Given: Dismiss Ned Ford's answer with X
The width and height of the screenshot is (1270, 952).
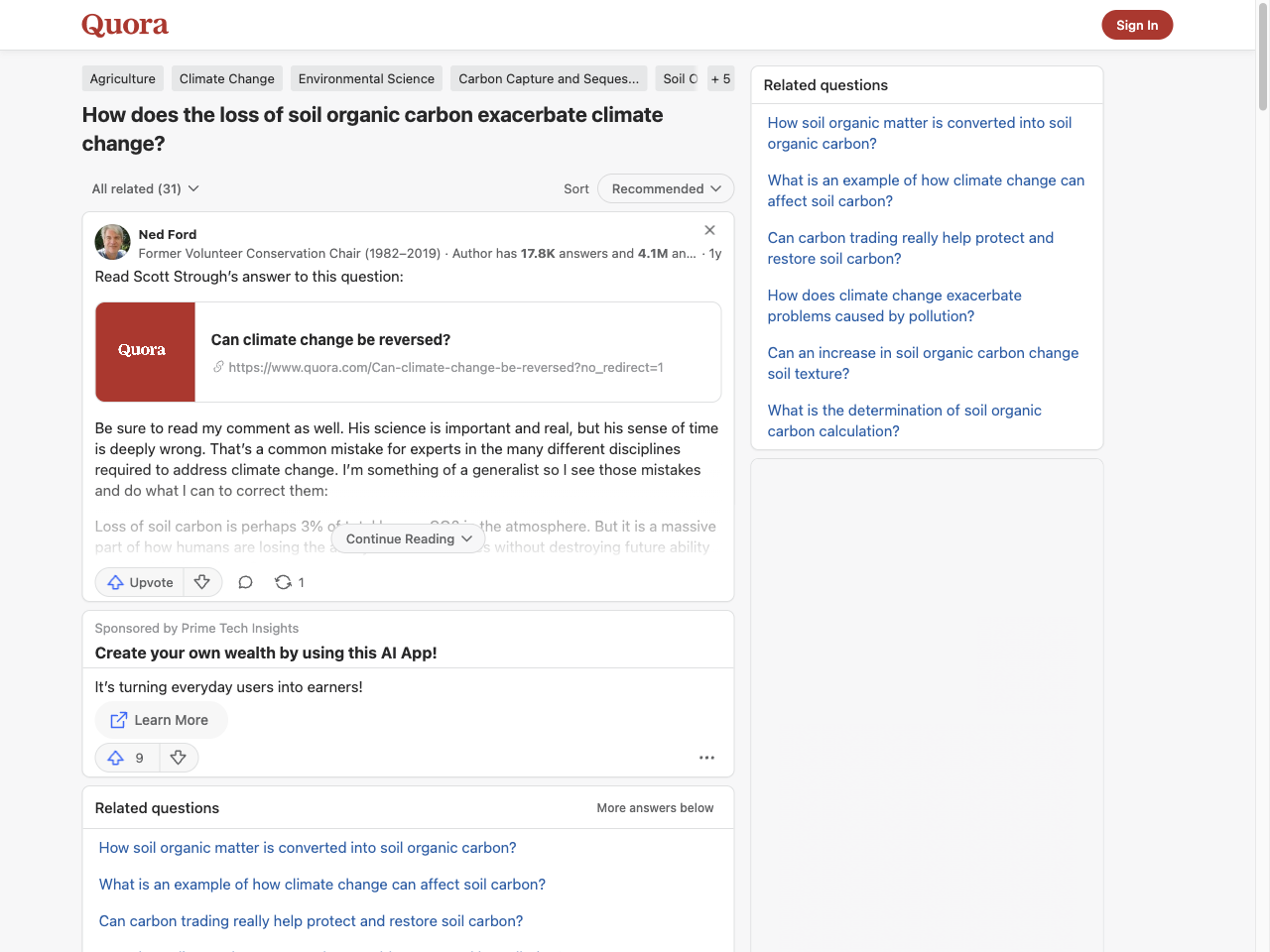Looking at the screenshot, I should click(709, 230).
